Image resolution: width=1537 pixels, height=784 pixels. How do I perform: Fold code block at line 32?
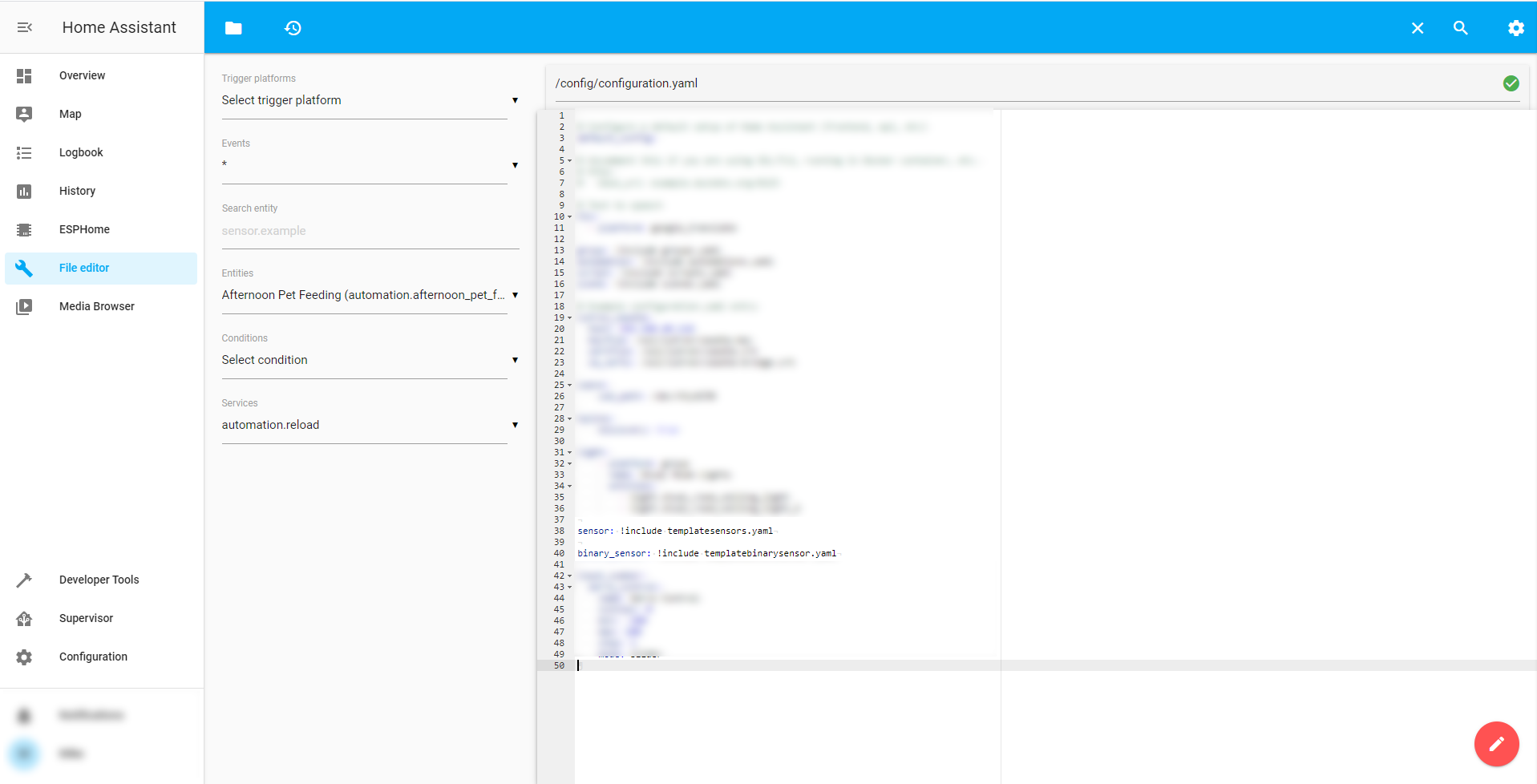point(570,463)
